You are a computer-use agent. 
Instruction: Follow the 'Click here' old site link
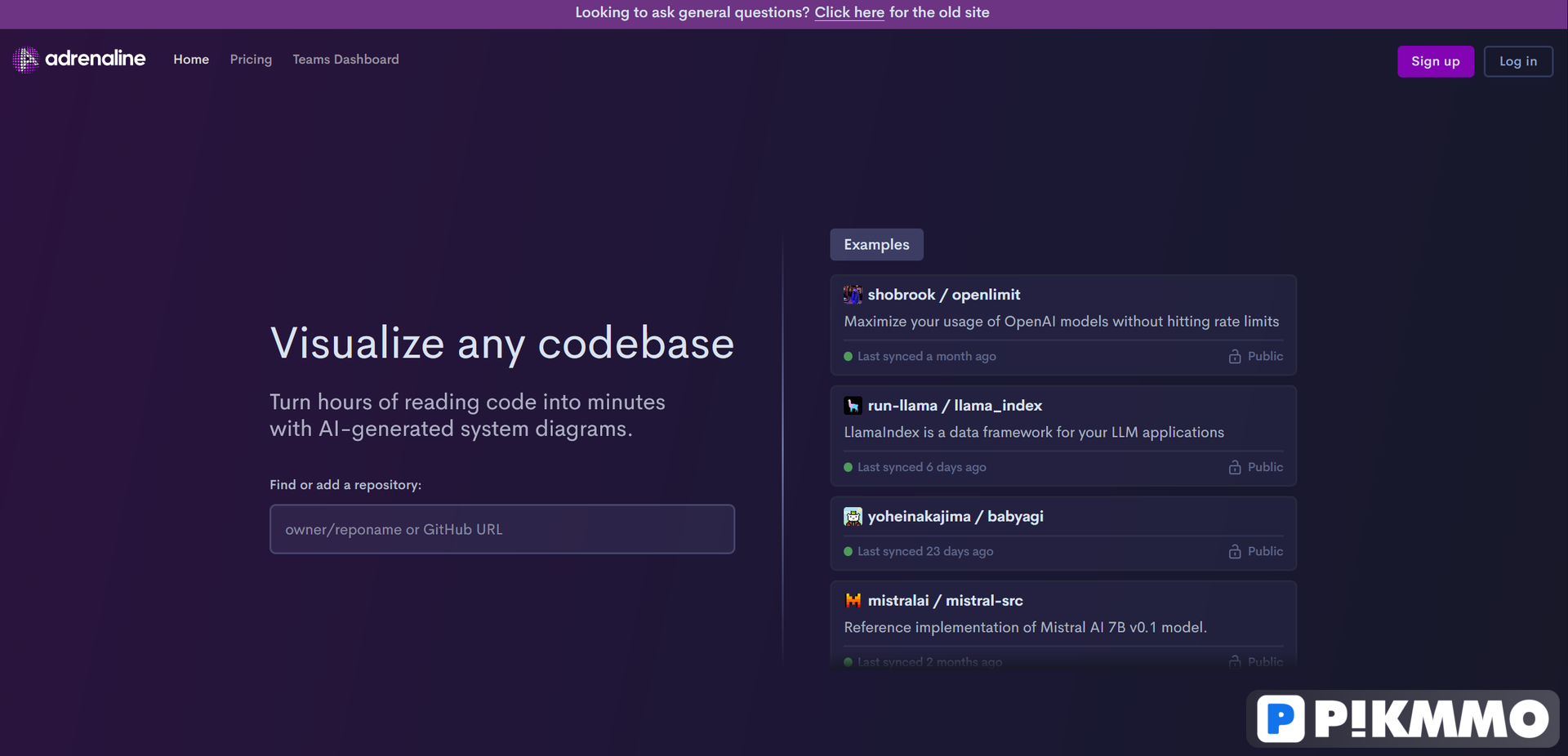point(849,12)
